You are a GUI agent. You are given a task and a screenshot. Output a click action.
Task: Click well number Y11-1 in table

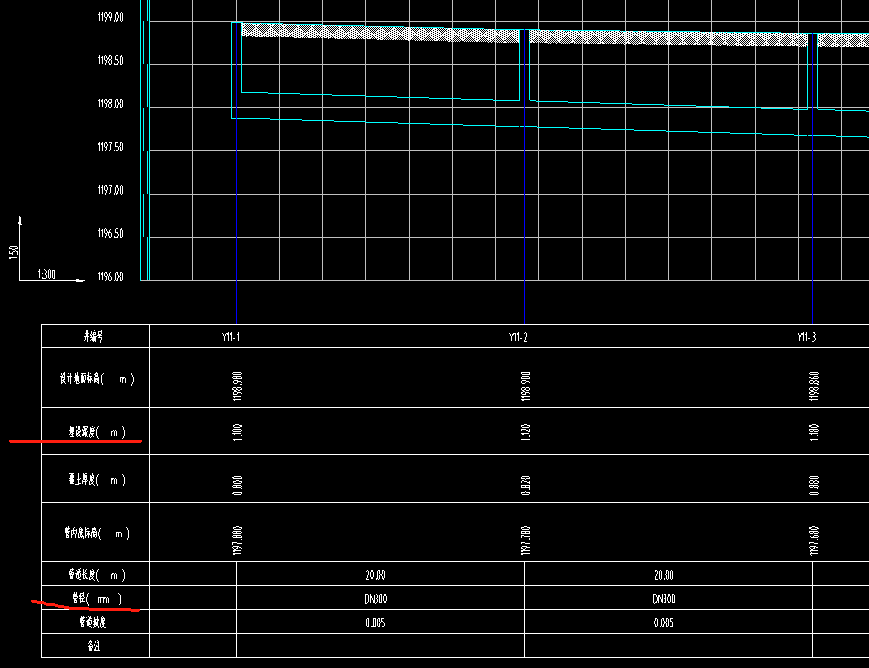coord(231,337)
